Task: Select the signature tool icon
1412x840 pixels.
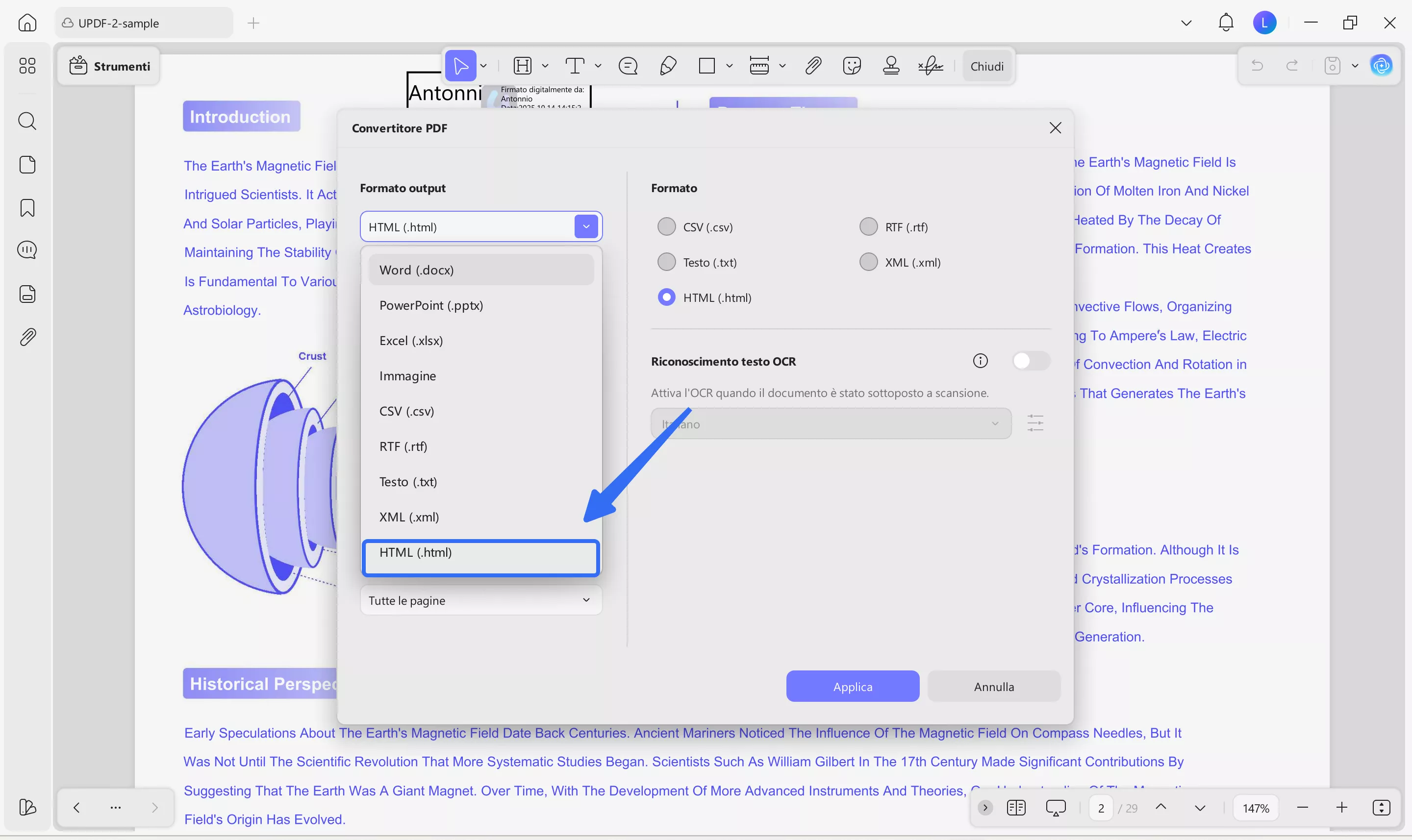Action: (930, 66)
